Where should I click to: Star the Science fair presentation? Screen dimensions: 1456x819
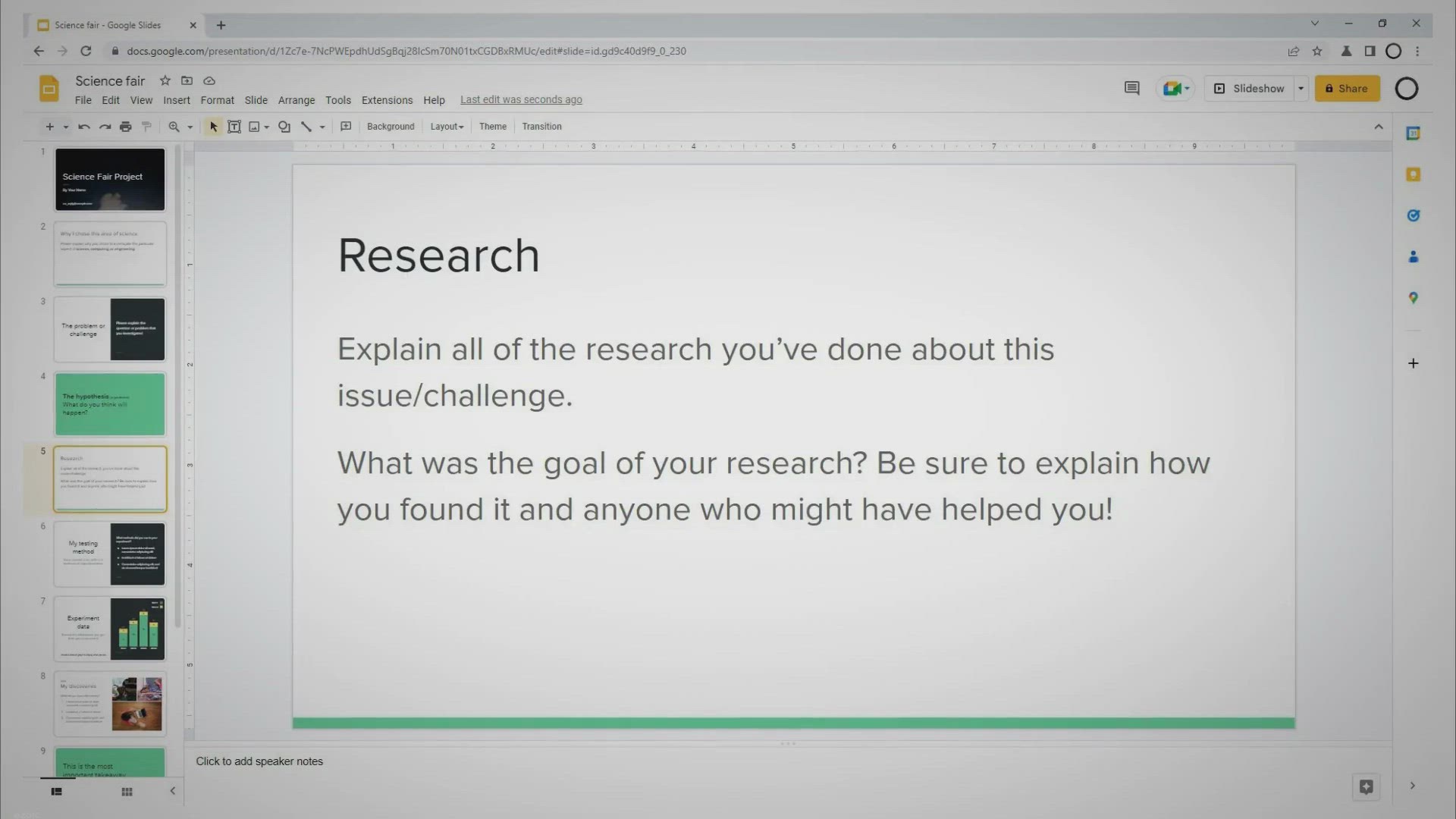(x=165, y=80)
